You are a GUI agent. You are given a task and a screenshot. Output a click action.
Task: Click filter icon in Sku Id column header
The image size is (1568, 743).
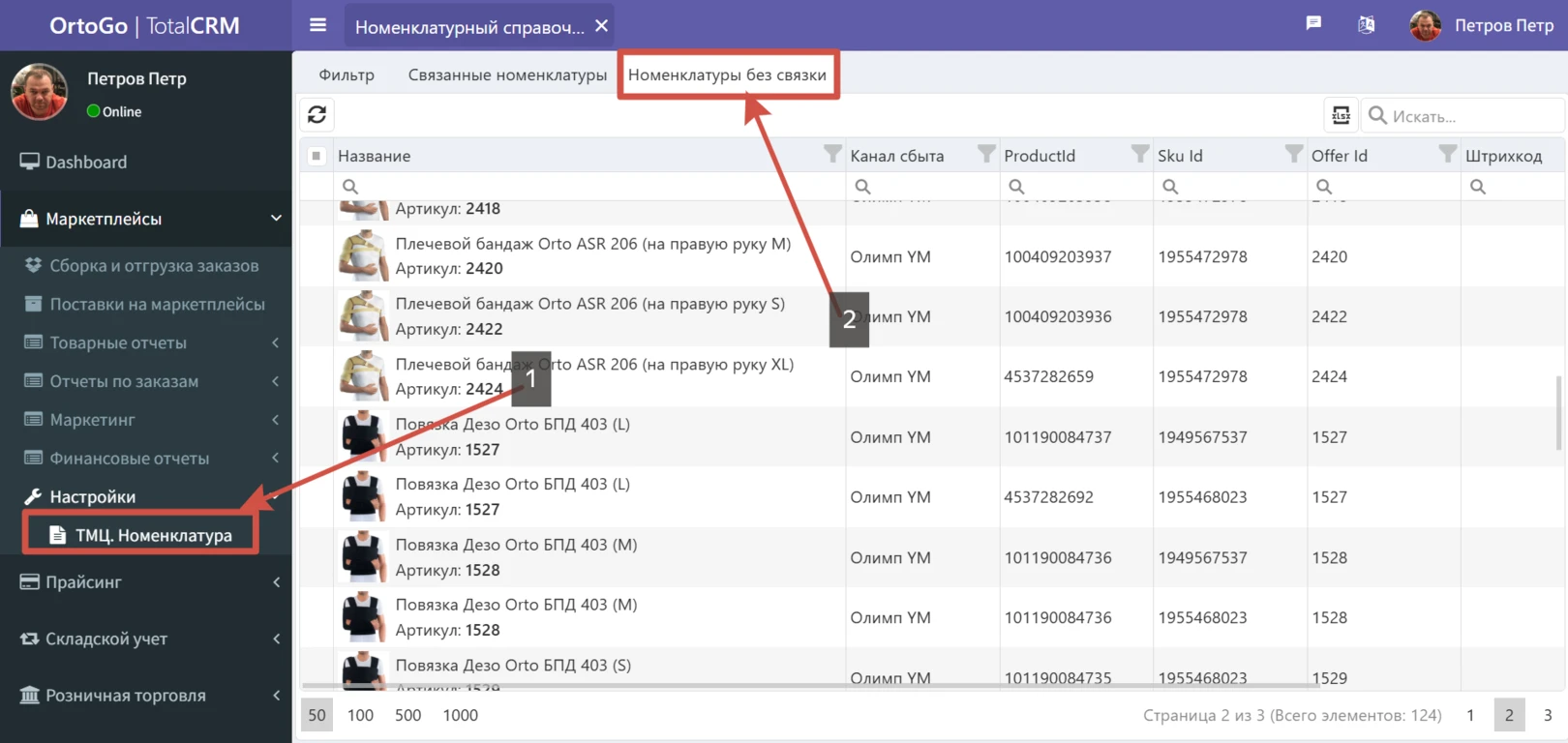point(1293,155)
